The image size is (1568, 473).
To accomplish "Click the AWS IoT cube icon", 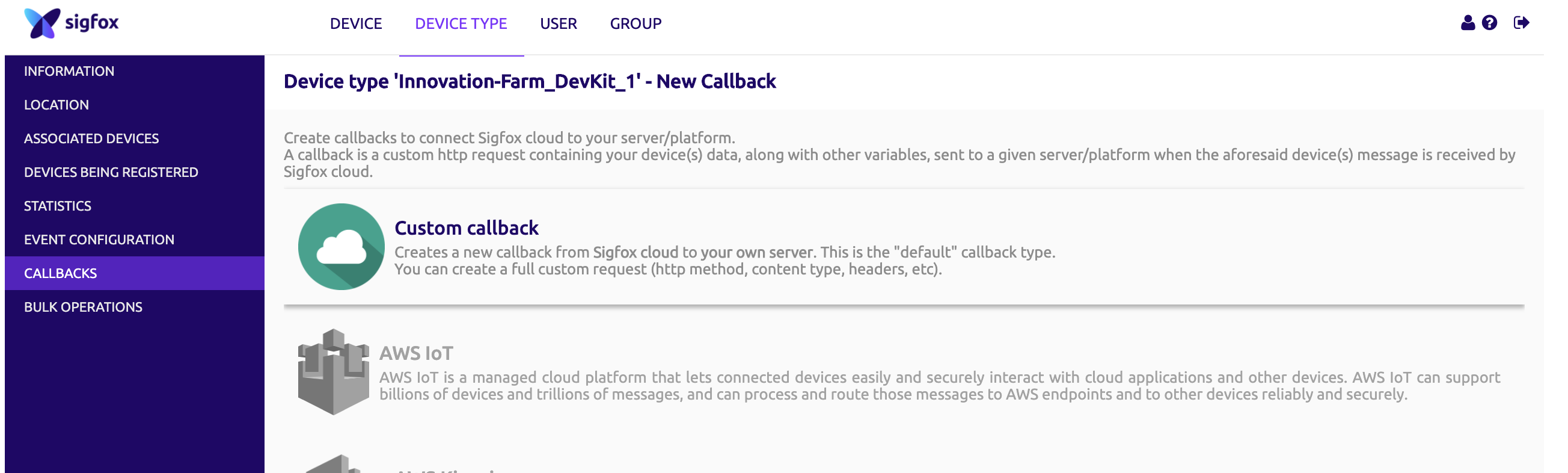I will point(334,372).
